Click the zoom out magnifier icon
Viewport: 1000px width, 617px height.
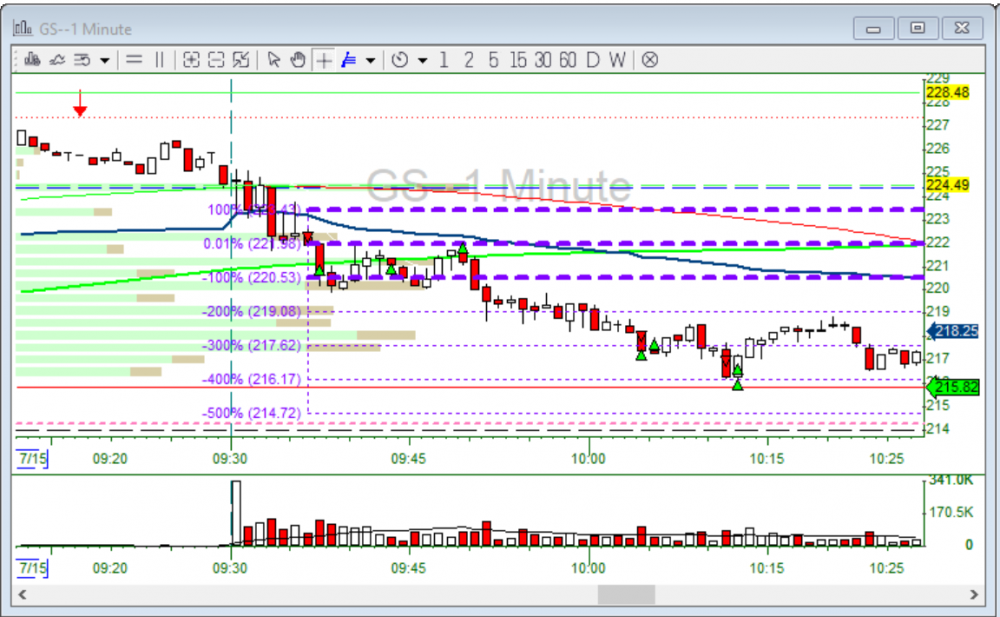215,60
